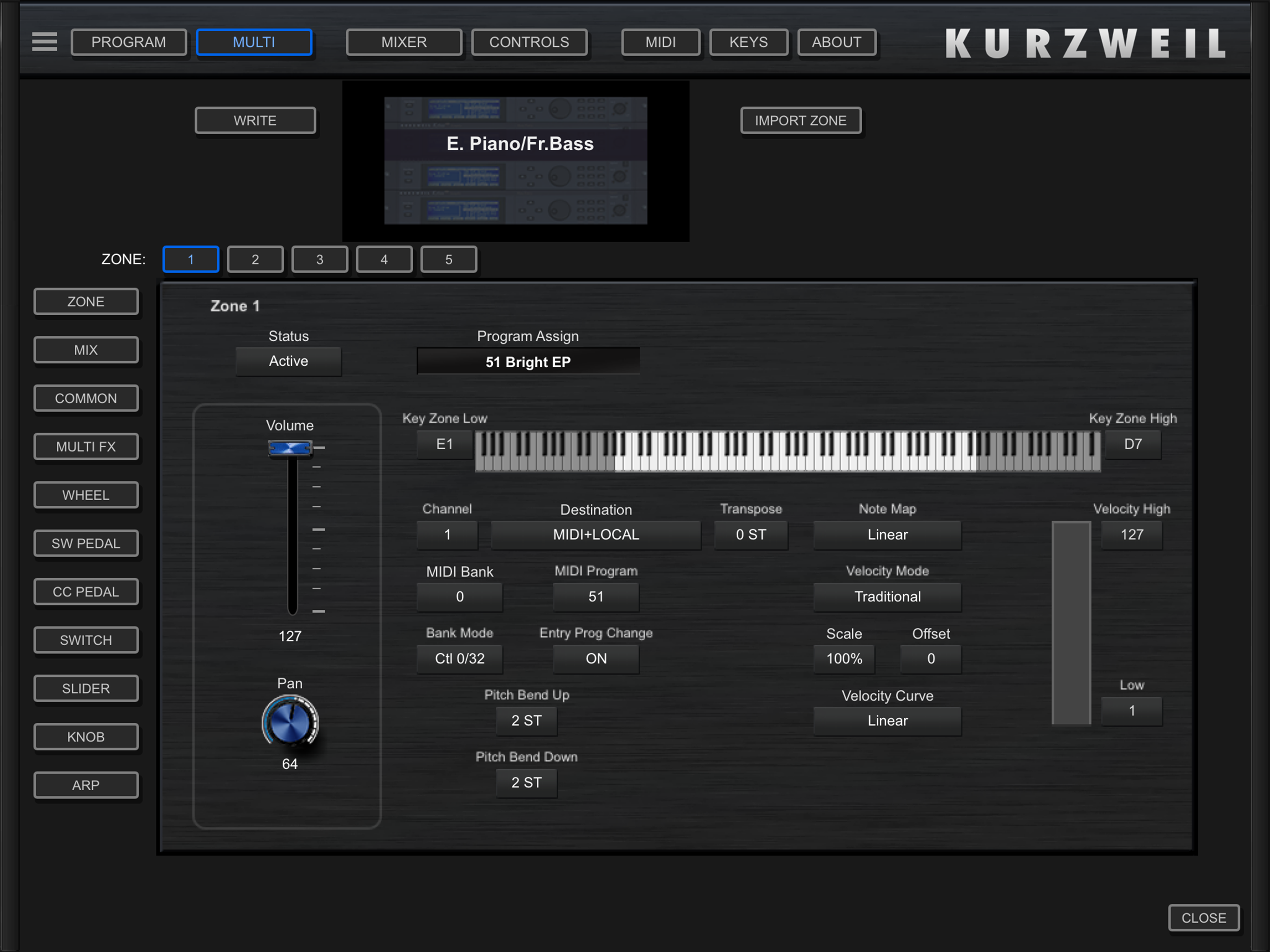Select zone 5
The height and width of the screenshot is (952, 1270).
tap(449, 259)
